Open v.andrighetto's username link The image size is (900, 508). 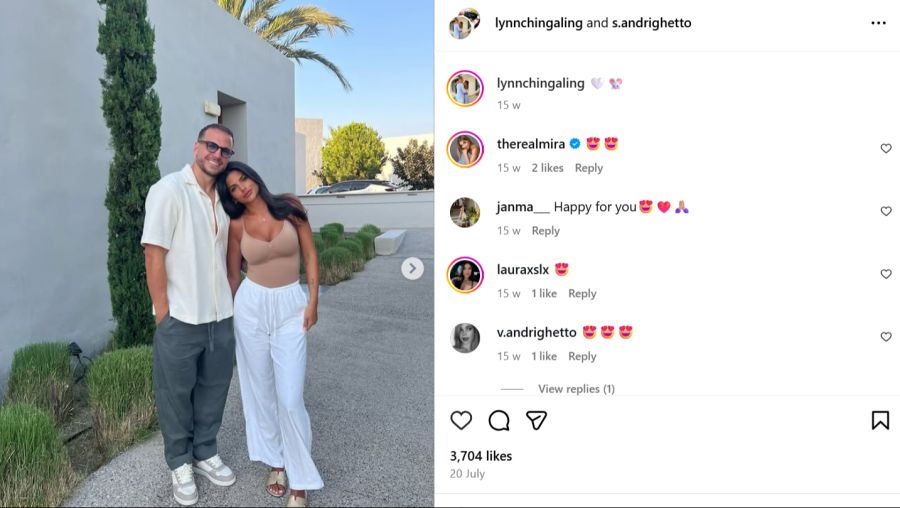(537, 332)
